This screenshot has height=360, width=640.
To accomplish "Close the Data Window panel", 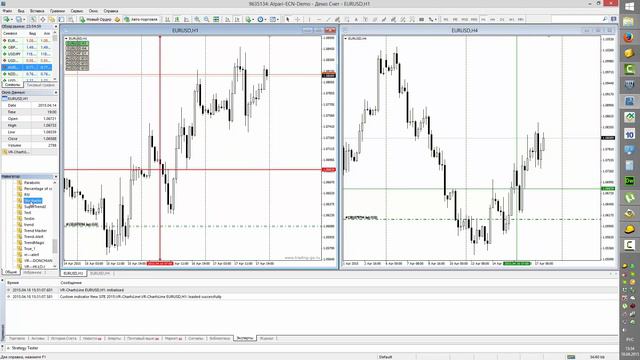I will 56,93.
